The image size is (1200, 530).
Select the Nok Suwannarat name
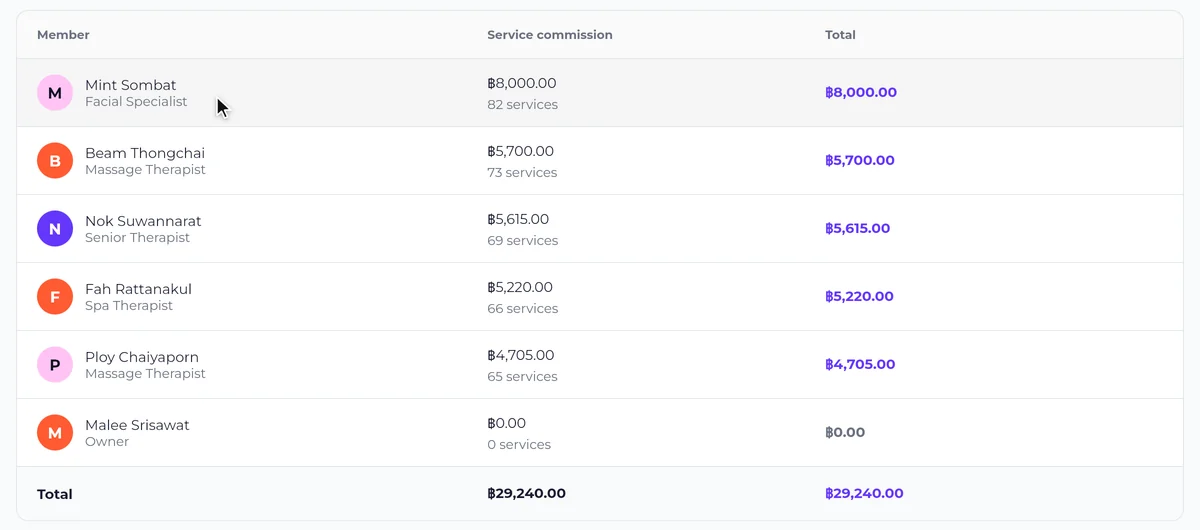(143, 221)
